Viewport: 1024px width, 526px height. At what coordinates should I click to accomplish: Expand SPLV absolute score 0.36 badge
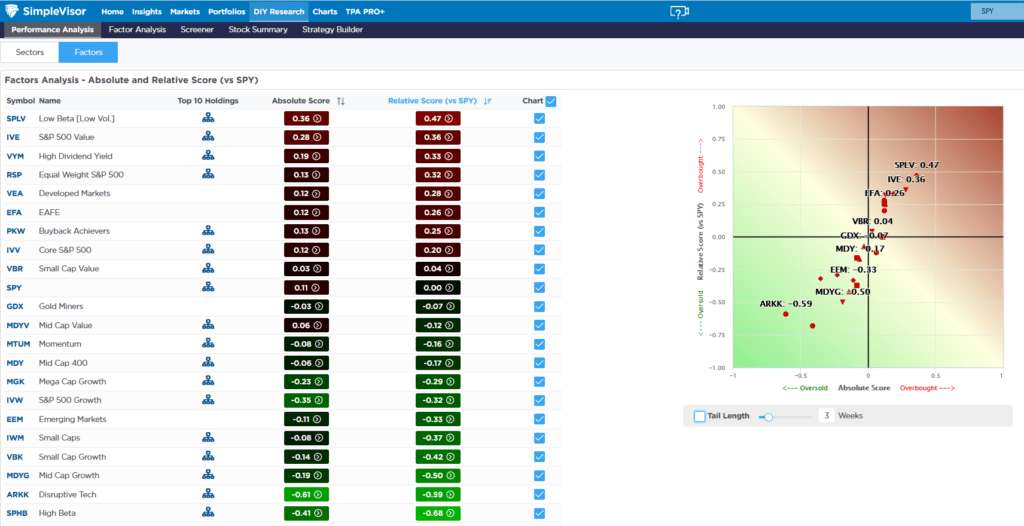(x=305, y=118)
